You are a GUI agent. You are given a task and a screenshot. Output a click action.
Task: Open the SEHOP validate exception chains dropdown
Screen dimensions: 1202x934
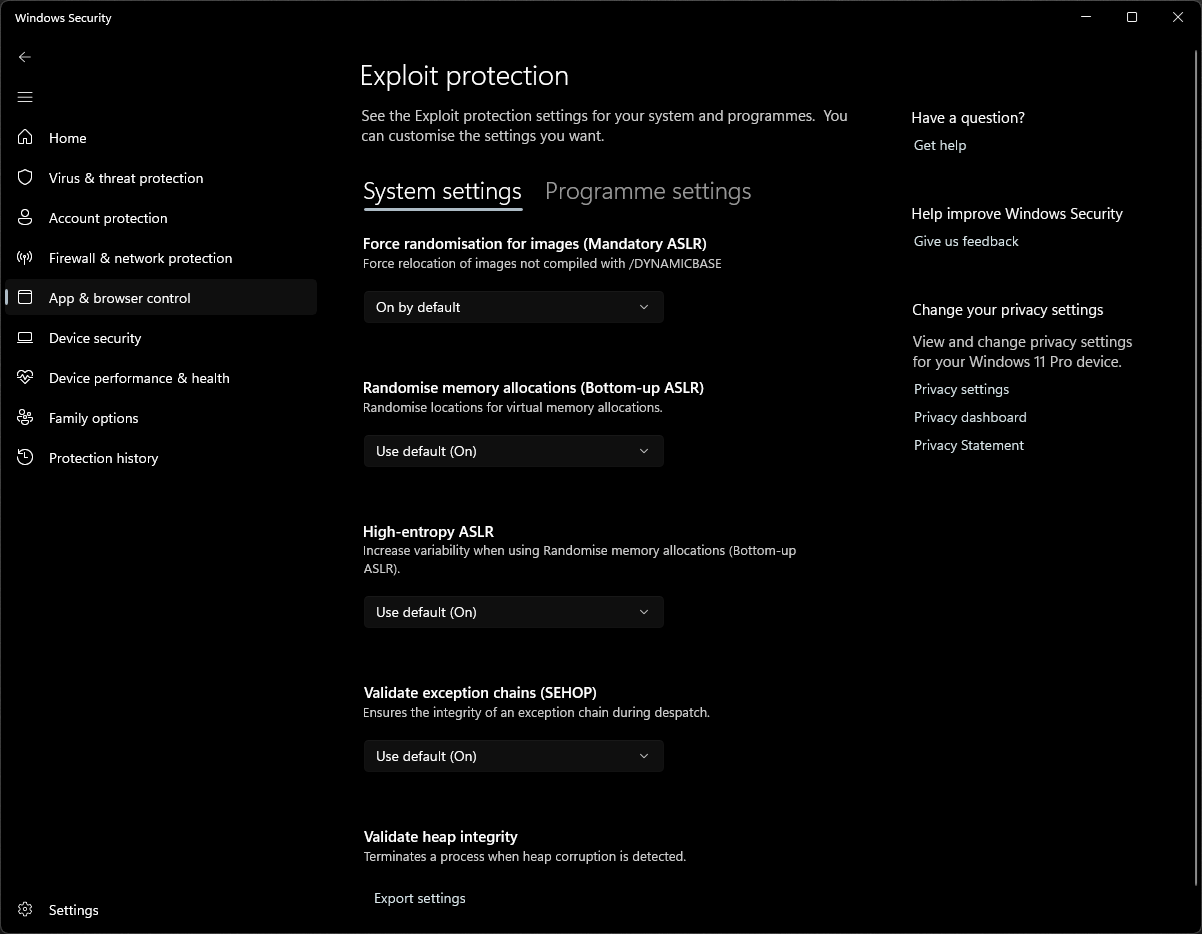[x=513, y=756]
